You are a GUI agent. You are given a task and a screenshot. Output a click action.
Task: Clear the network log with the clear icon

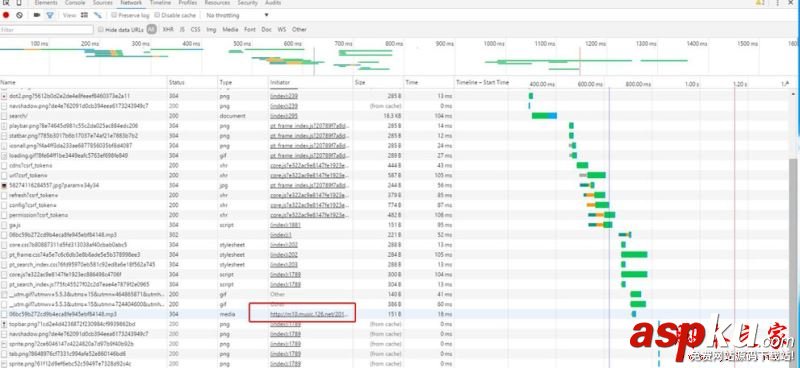click(19, 15)
